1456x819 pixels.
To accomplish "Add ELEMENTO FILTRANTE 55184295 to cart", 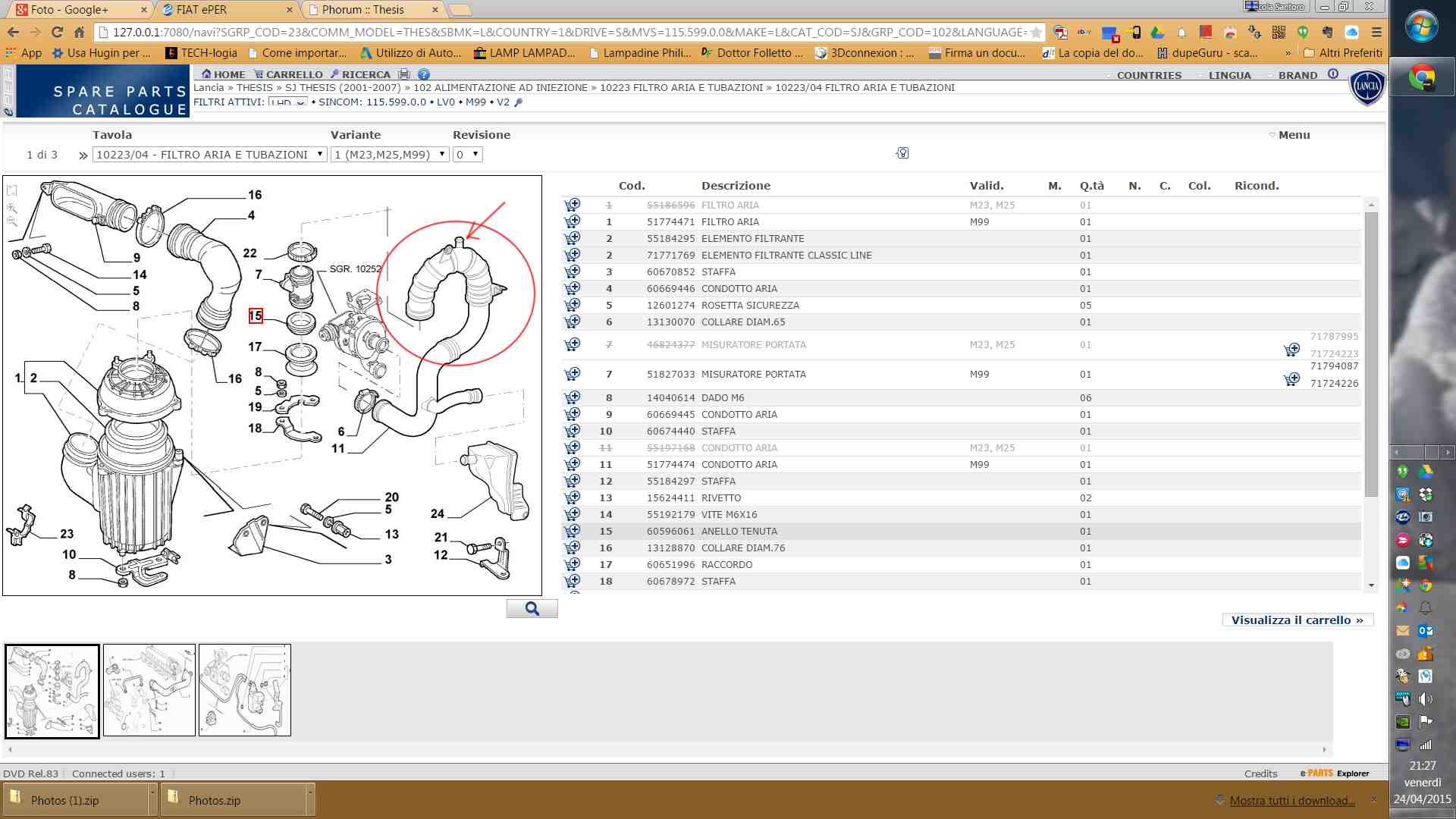I will coord(573,238).
